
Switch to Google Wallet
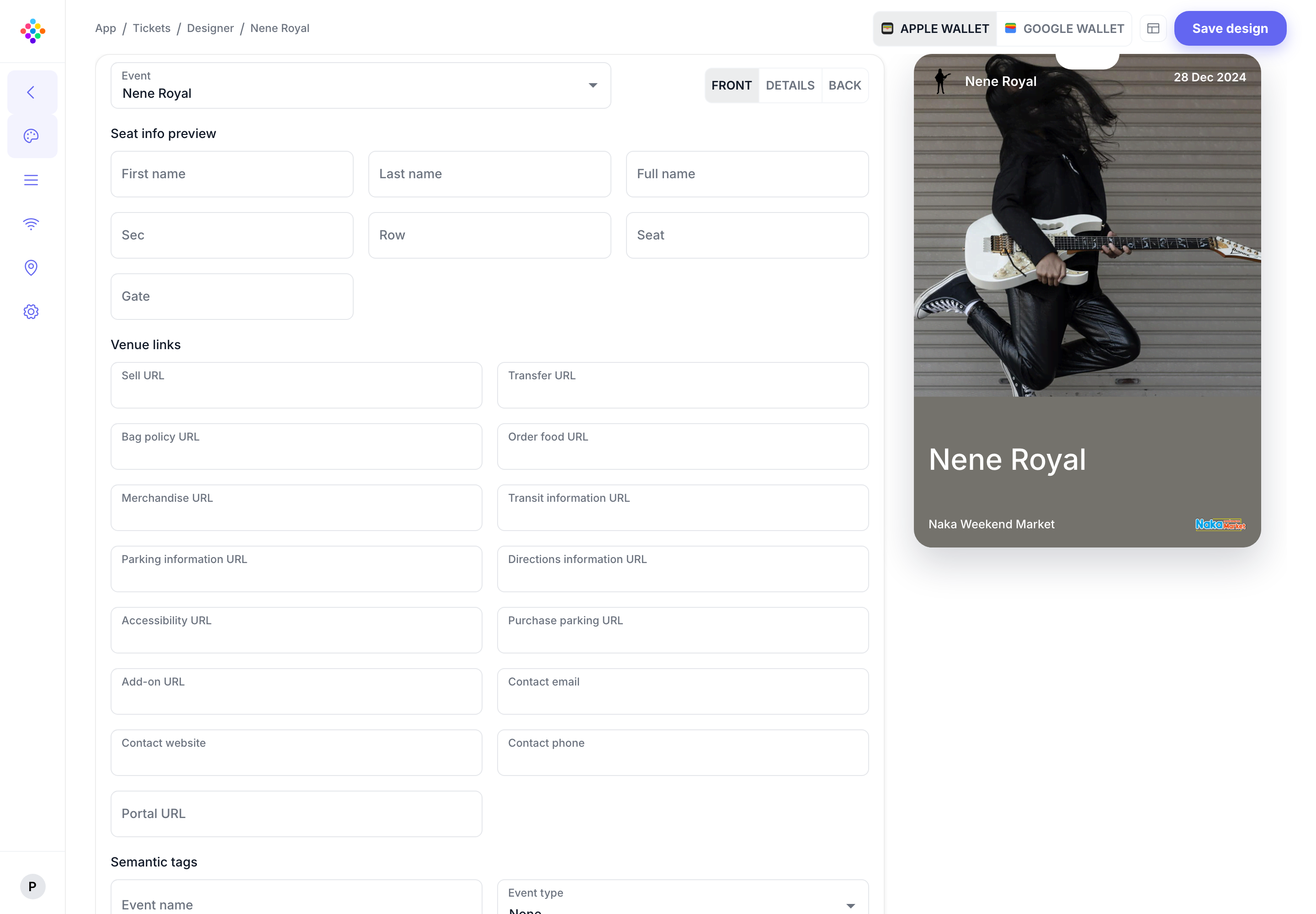tap(1064, 29)
